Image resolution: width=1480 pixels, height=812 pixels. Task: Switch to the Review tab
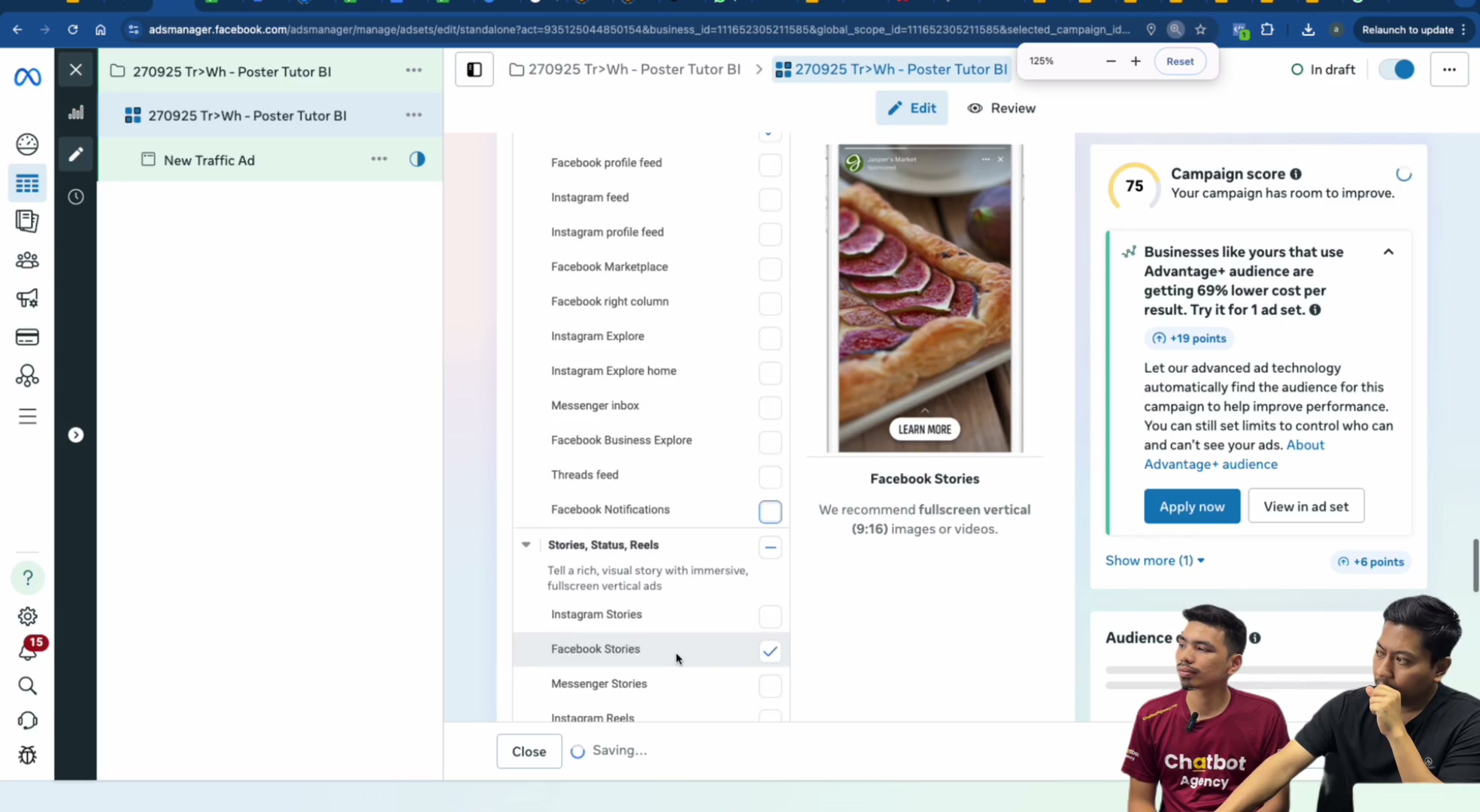1001,108
